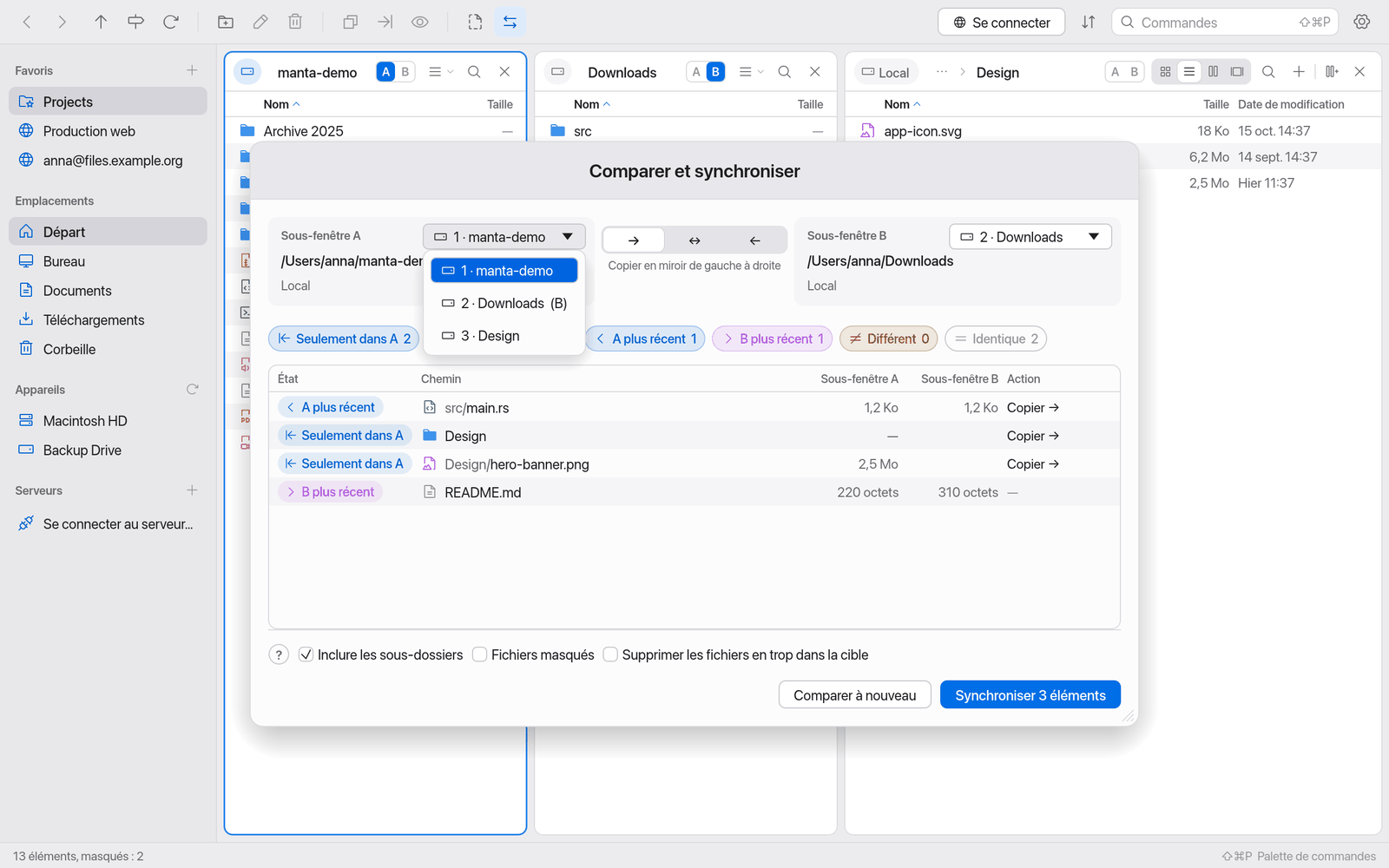Create a new folder via toolbar icon
Viewport: 1389px width, 868px height.
coord(225,22)
